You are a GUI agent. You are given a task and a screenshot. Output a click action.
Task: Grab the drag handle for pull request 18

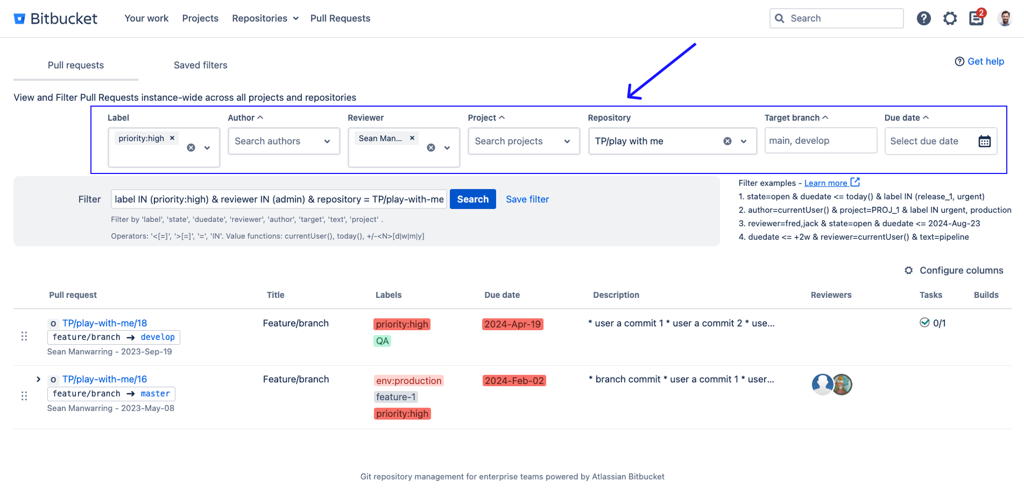point(24,337)
